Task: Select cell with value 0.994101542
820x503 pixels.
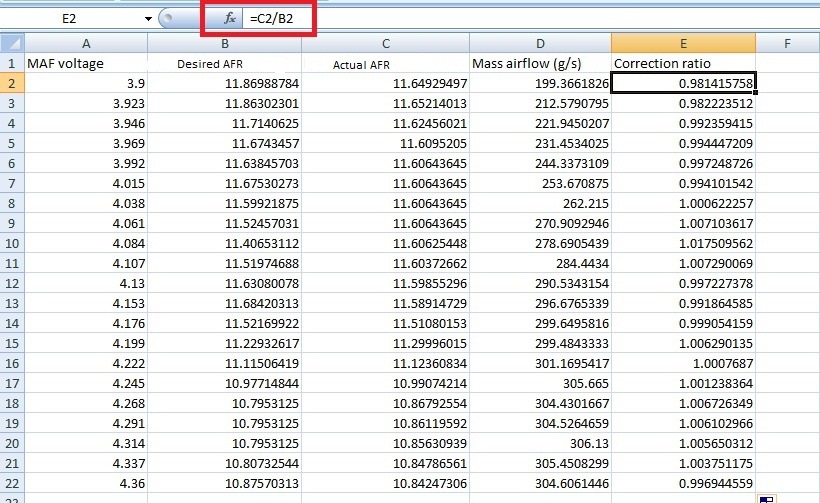Action: point(683,184)
